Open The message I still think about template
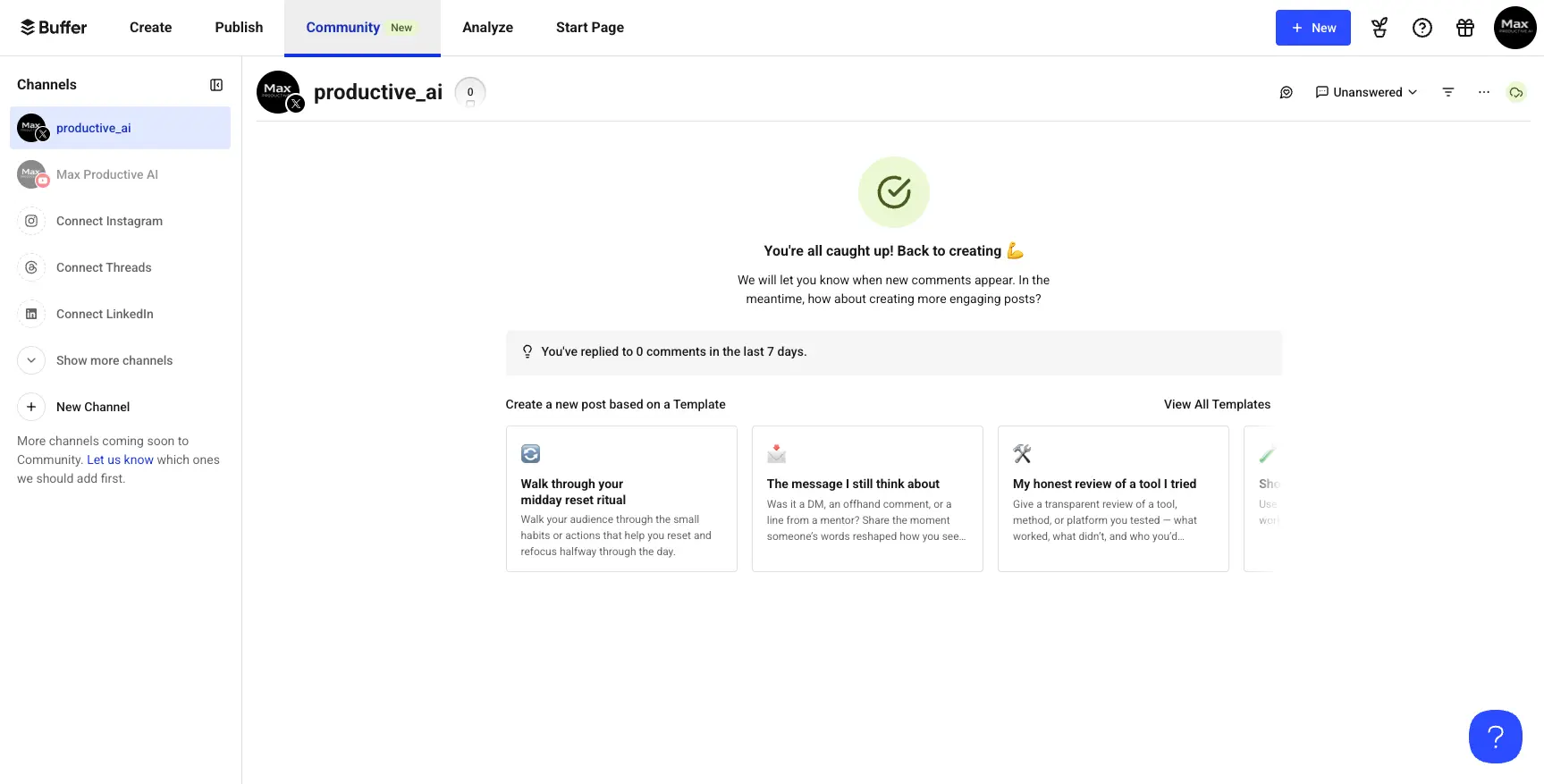 click(x=867, y=499)
